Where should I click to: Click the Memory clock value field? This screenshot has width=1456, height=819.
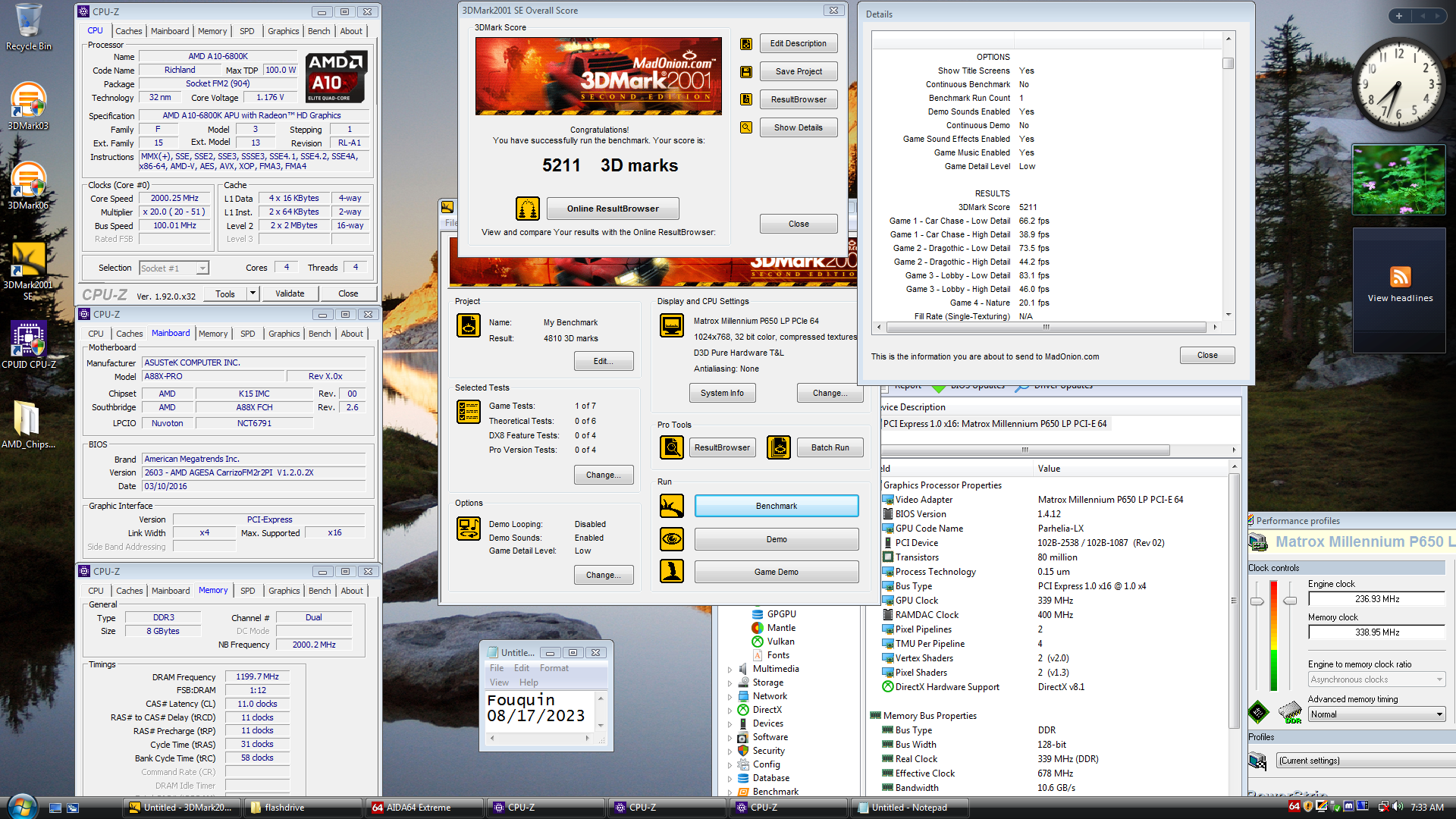1377,632
